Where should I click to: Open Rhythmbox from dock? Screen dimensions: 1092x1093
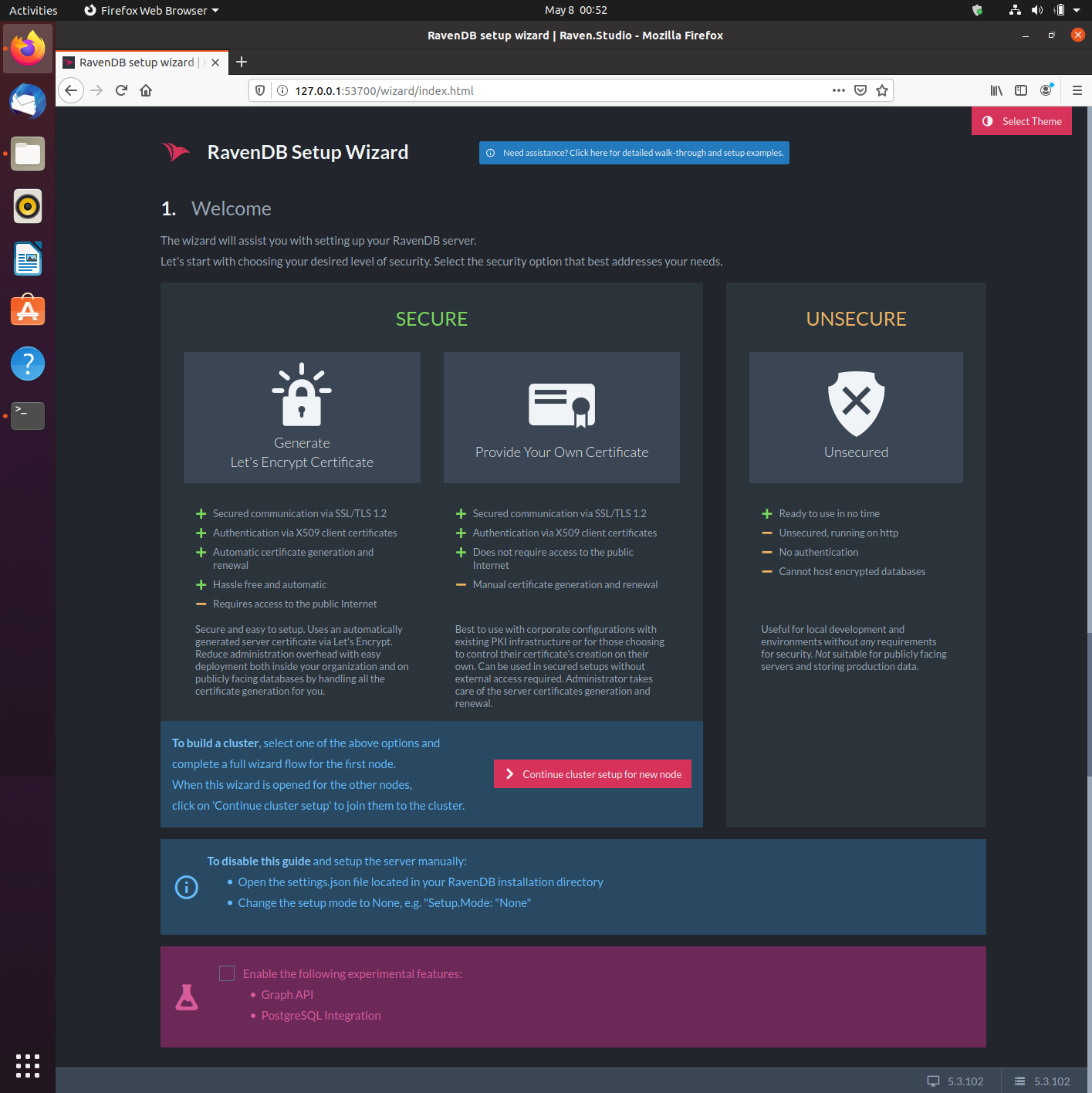(28, 206)
